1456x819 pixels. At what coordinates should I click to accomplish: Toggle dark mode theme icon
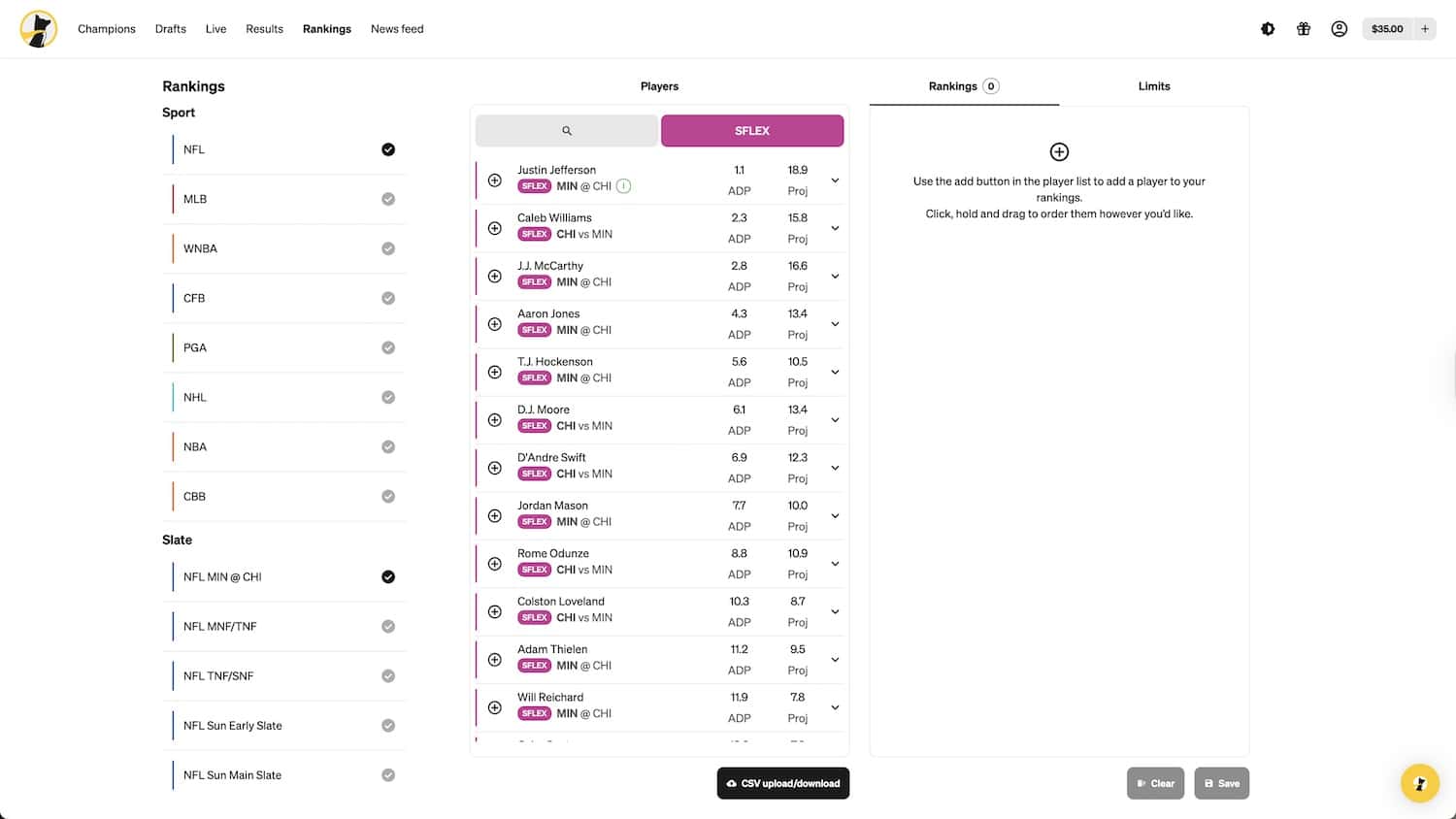pos(1268,29)
